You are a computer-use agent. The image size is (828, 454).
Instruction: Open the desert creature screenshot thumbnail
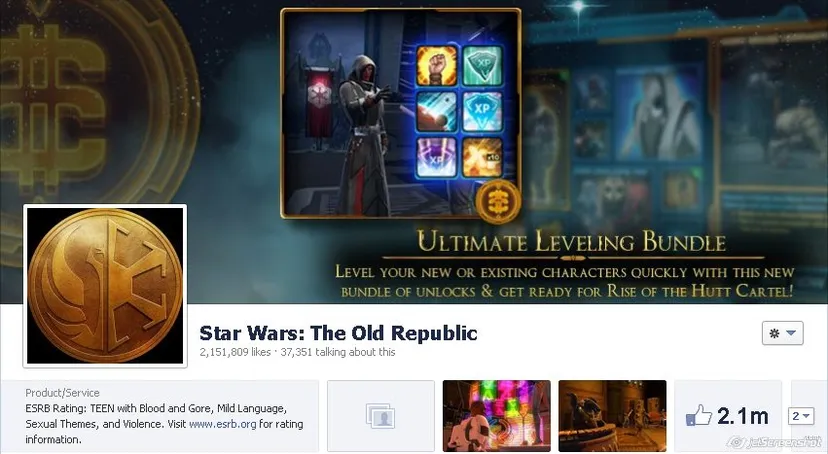(613, 416)
